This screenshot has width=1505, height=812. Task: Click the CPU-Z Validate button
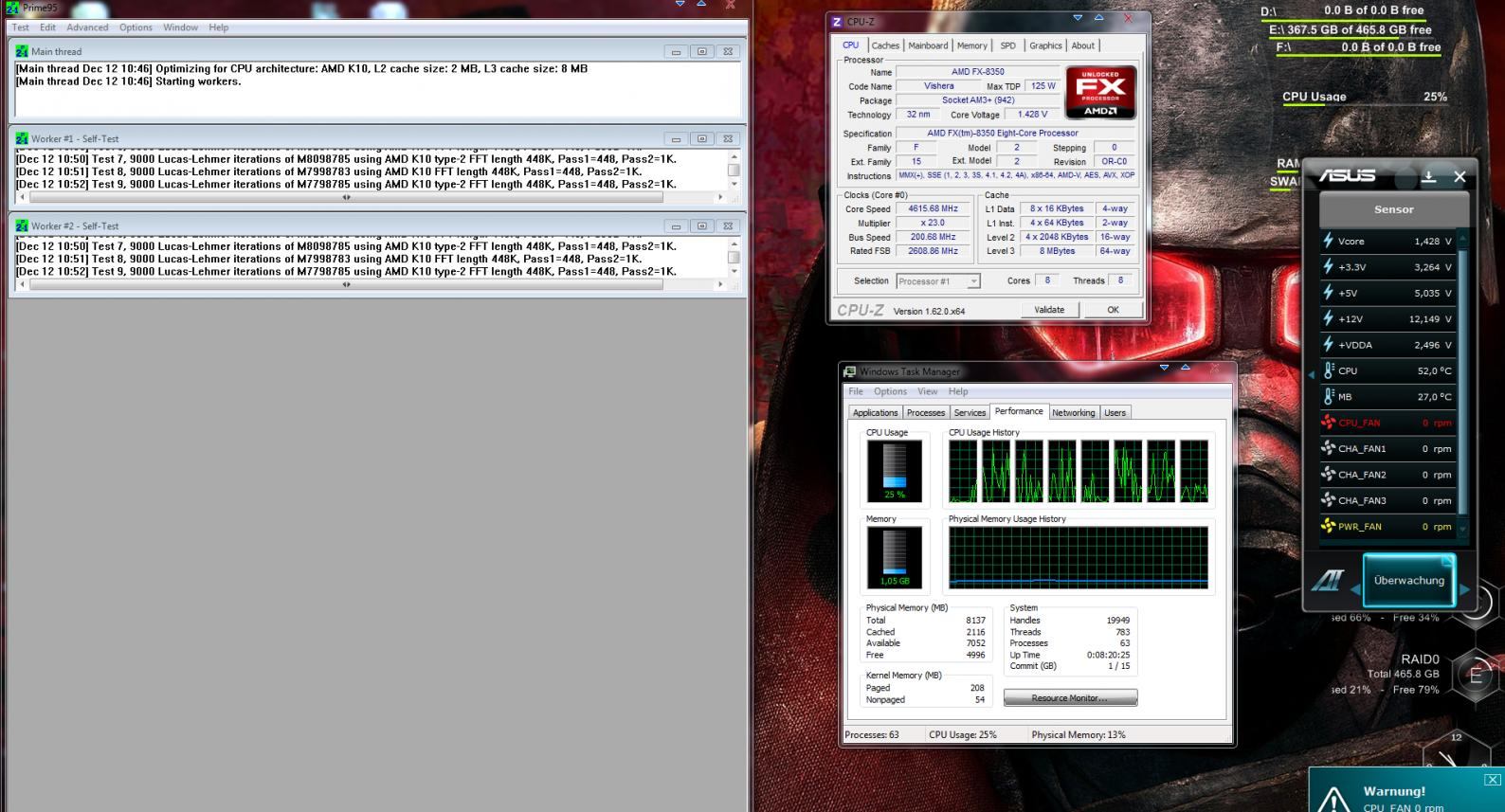tap(1049, 310)
